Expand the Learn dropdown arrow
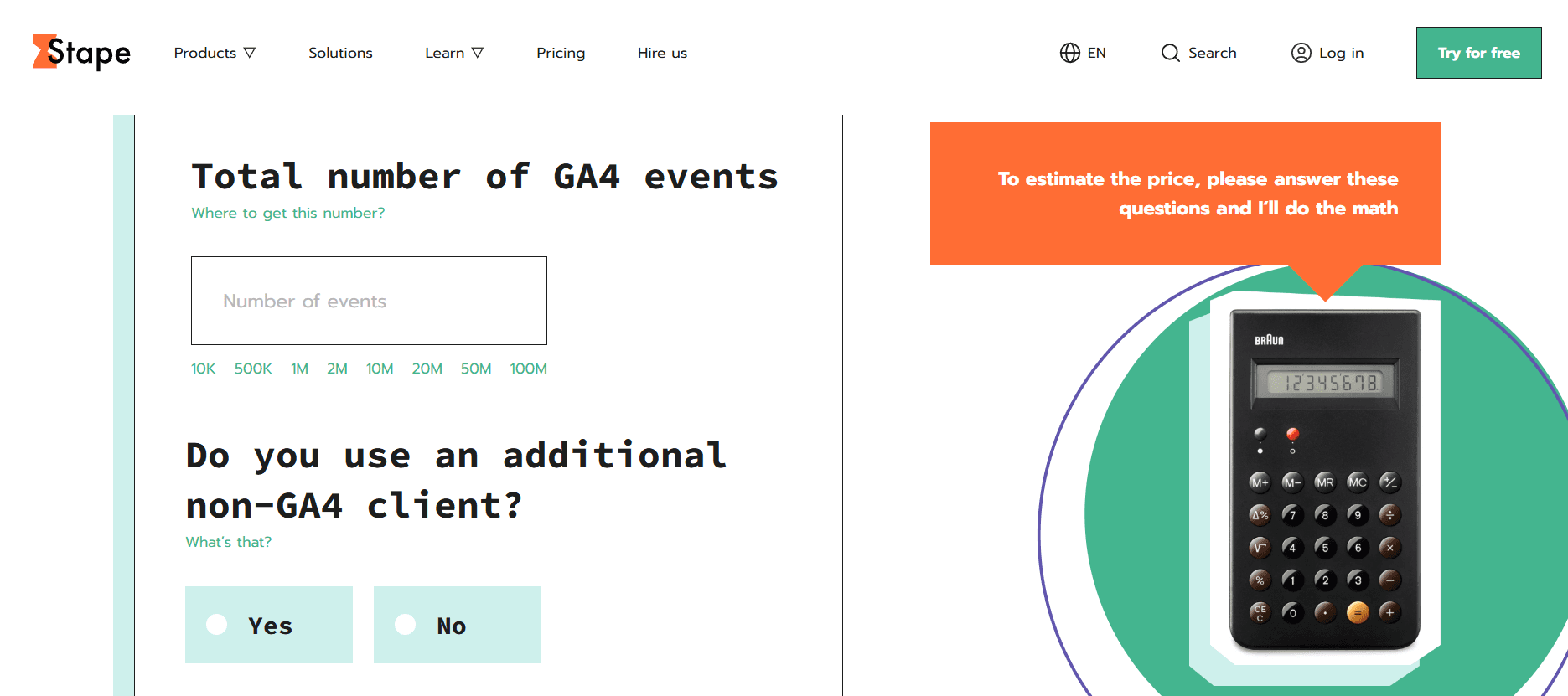Viewport: 1568px width, 696px height. click(x=478, y=53)
